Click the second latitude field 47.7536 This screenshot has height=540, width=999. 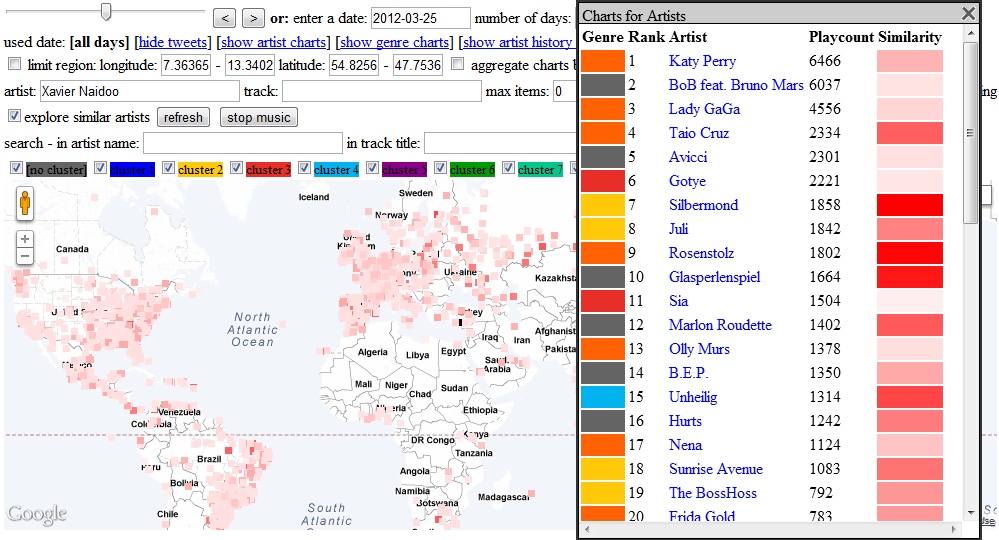click(418, 65)
